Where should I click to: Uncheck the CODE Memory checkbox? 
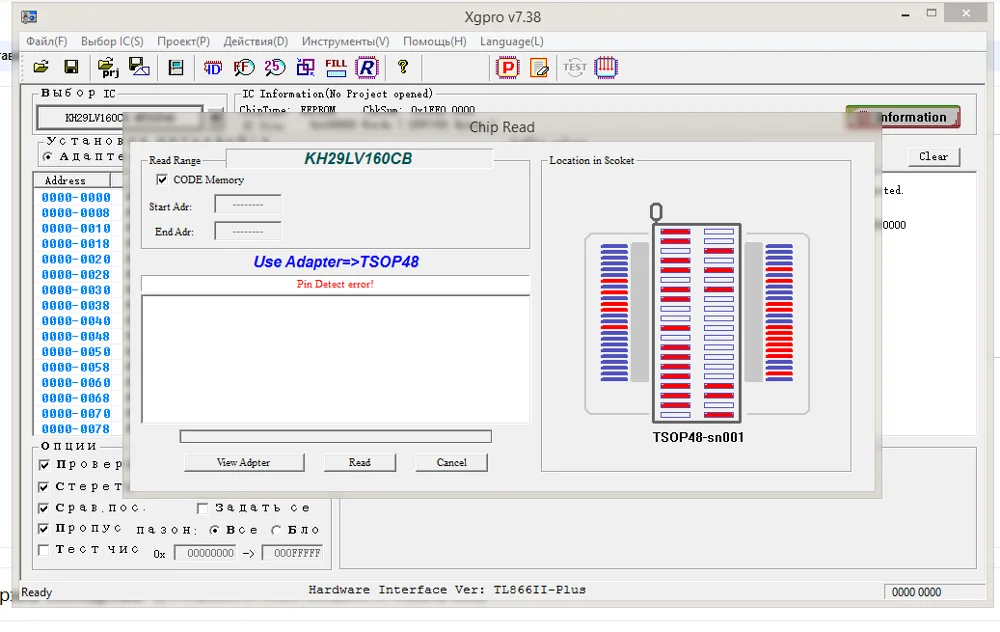point(162,180)
